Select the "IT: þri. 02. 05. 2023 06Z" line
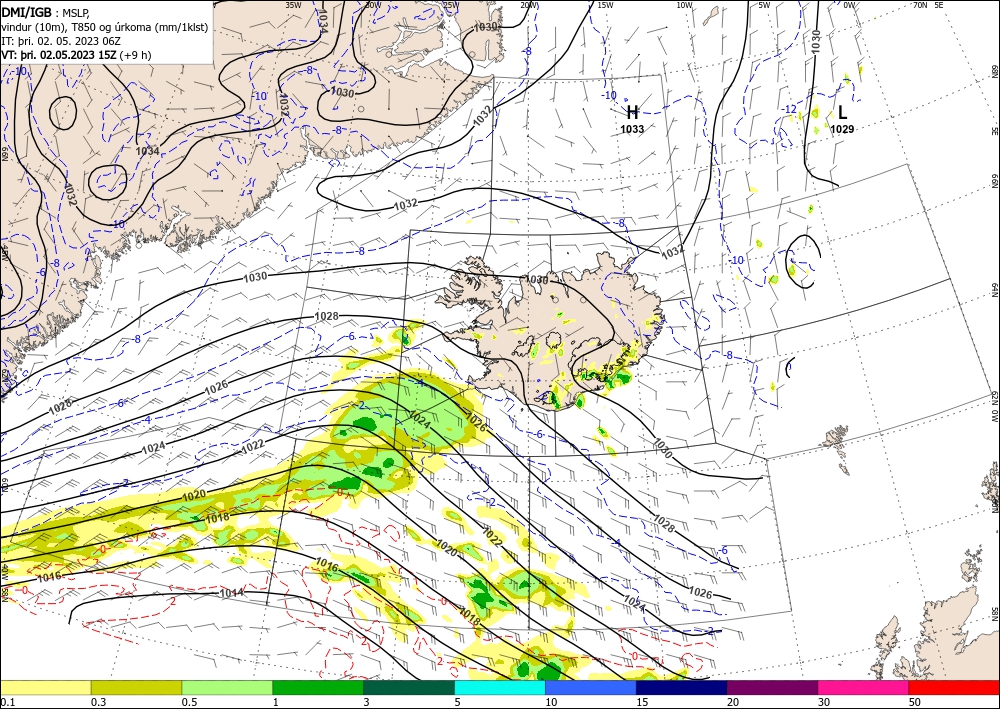Viewport: 1000px width, 709px height. (60, 41)
